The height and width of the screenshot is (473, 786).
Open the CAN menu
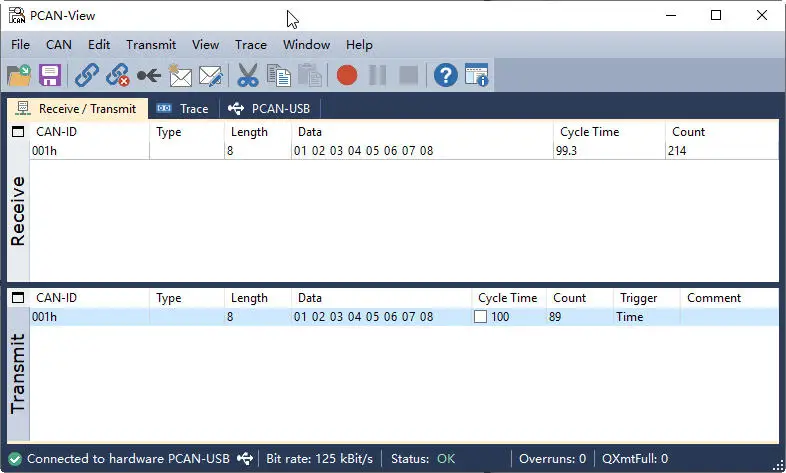[x=59, y=45]
